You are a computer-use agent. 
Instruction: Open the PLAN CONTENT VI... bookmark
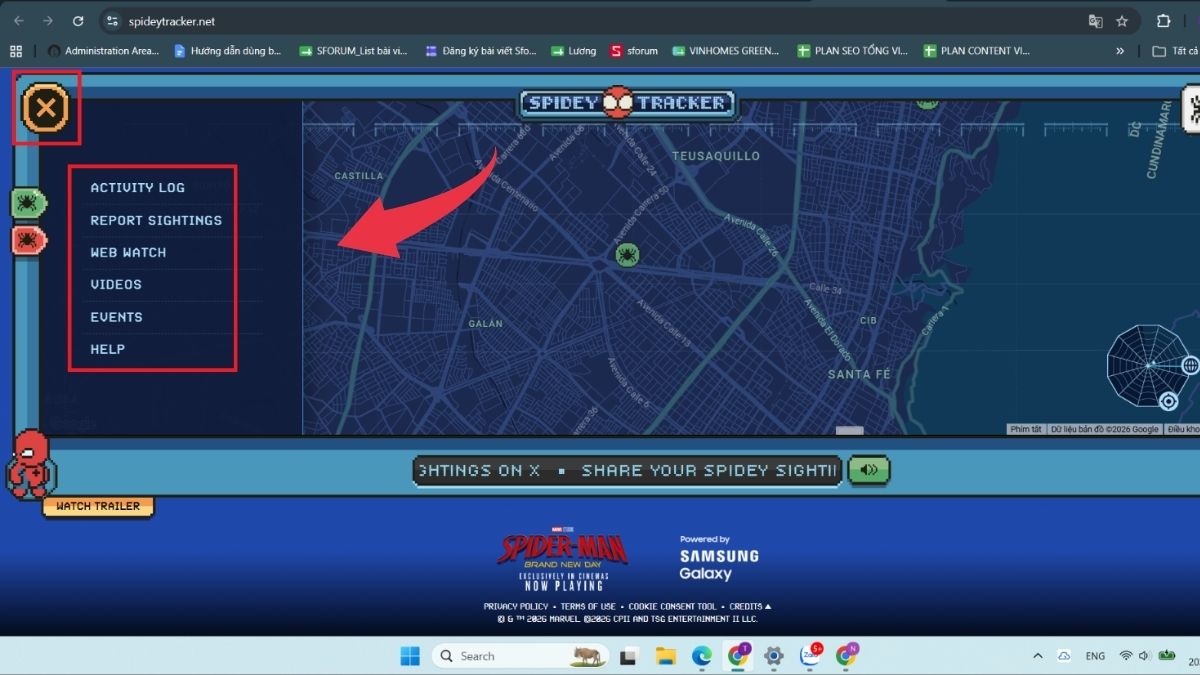pyautogui.click(x=976, y=51)
